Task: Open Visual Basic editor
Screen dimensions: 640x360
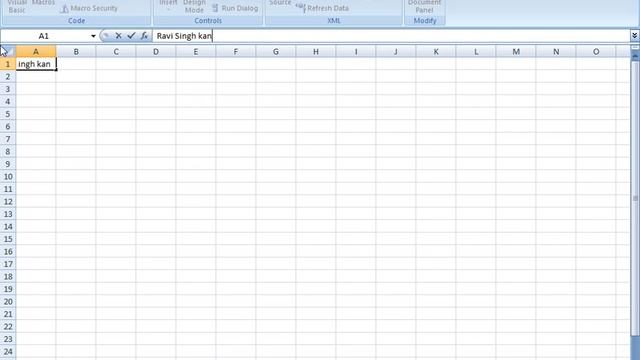Action: pos(17,6)
